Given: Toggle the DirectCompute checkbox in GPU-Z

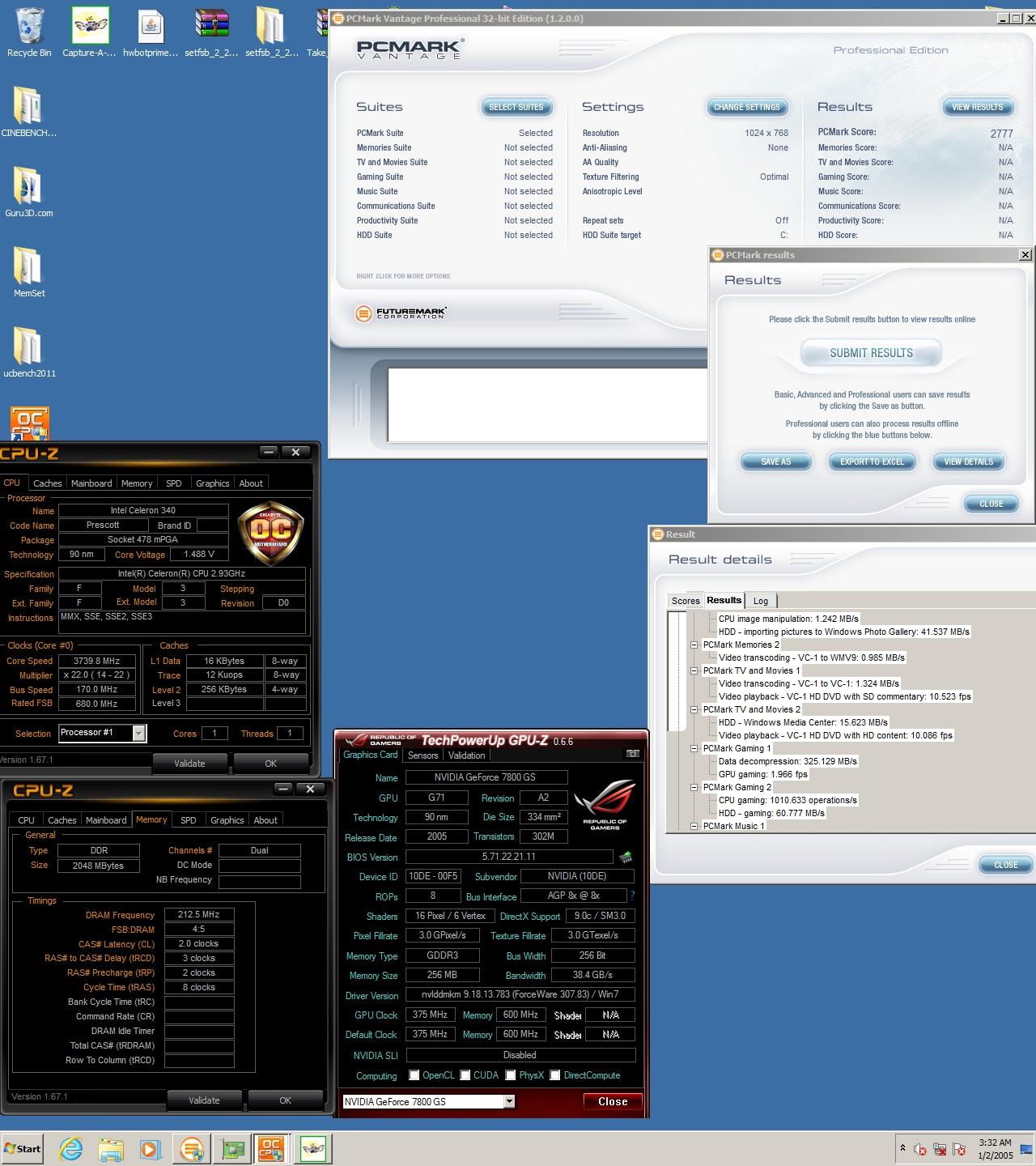Looking at the screenshot, I should pos(555,1075).
